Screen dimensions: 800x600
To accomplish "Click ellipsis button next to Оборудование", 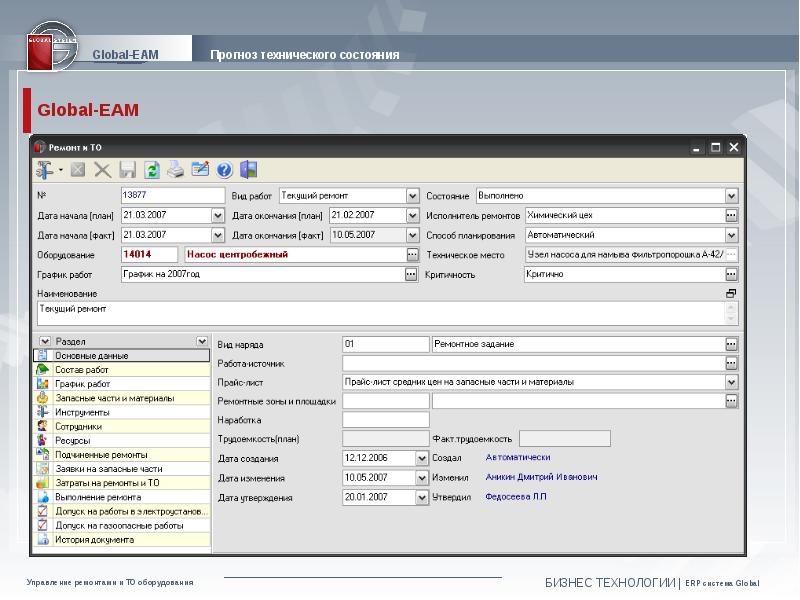I will point(412,255).
